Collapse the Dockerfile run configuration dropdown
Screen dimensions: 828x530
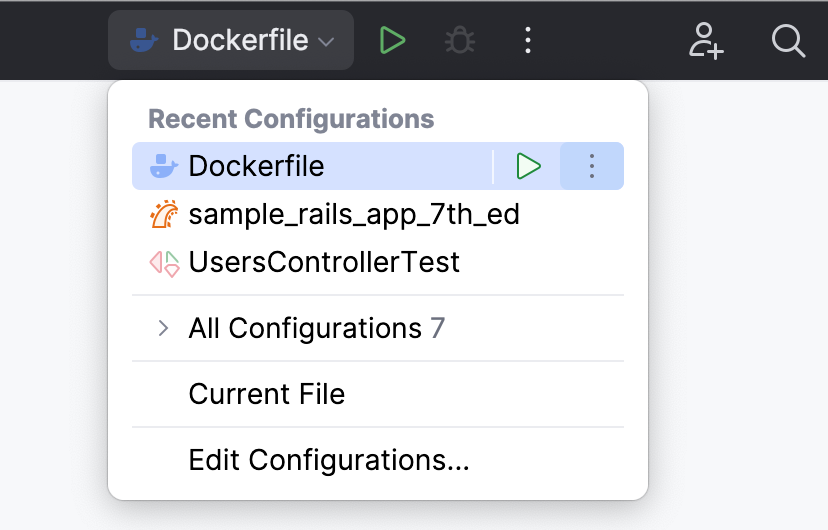231,41
